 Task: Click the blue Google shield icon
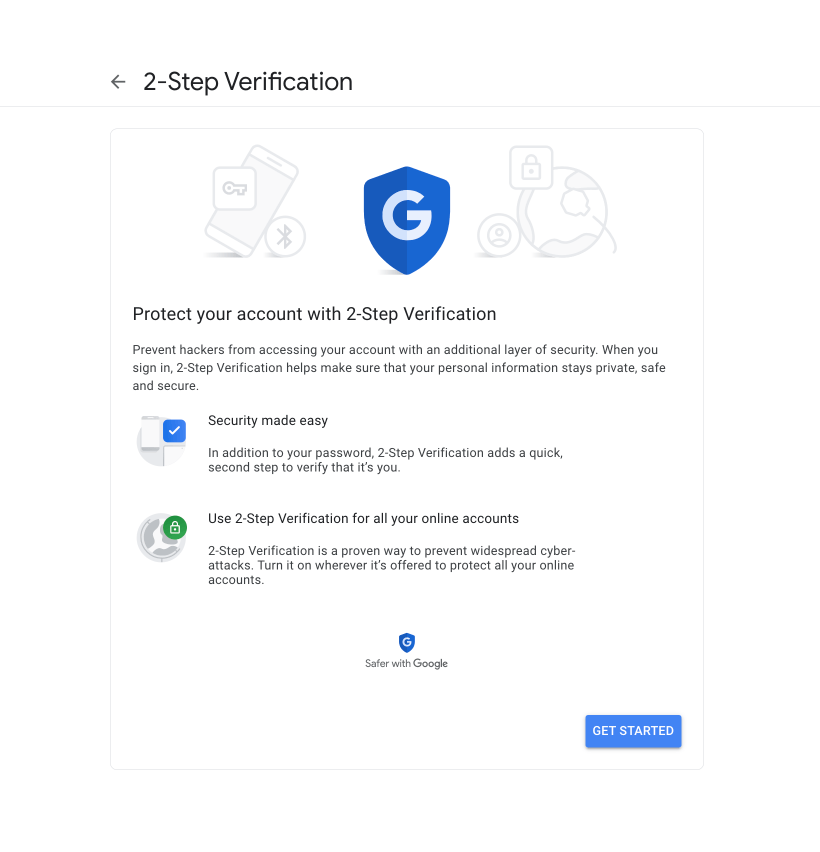pos(407,219)
